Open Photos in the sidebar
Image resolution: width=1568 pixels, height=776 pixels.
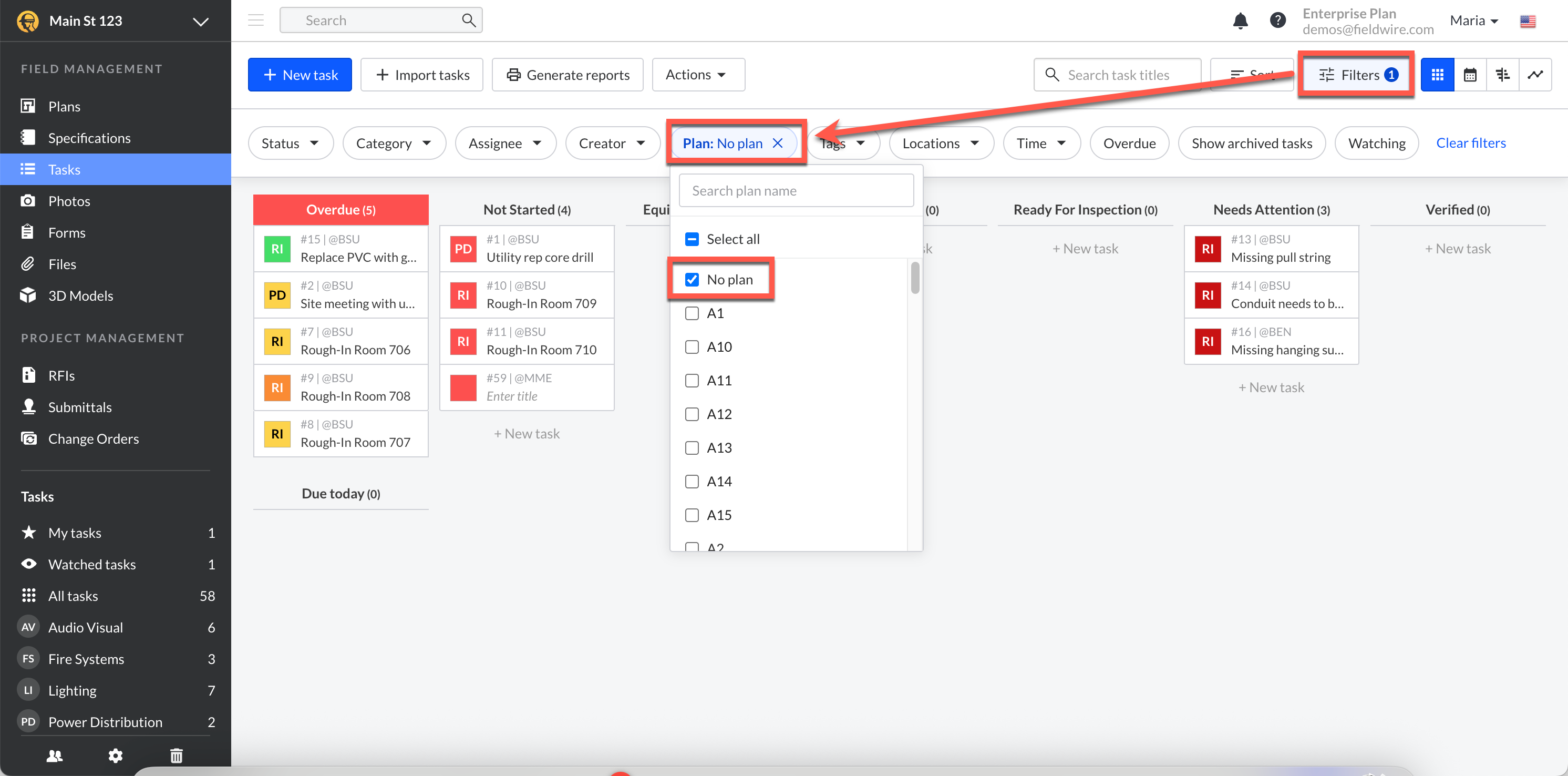[x=69, y=201]
